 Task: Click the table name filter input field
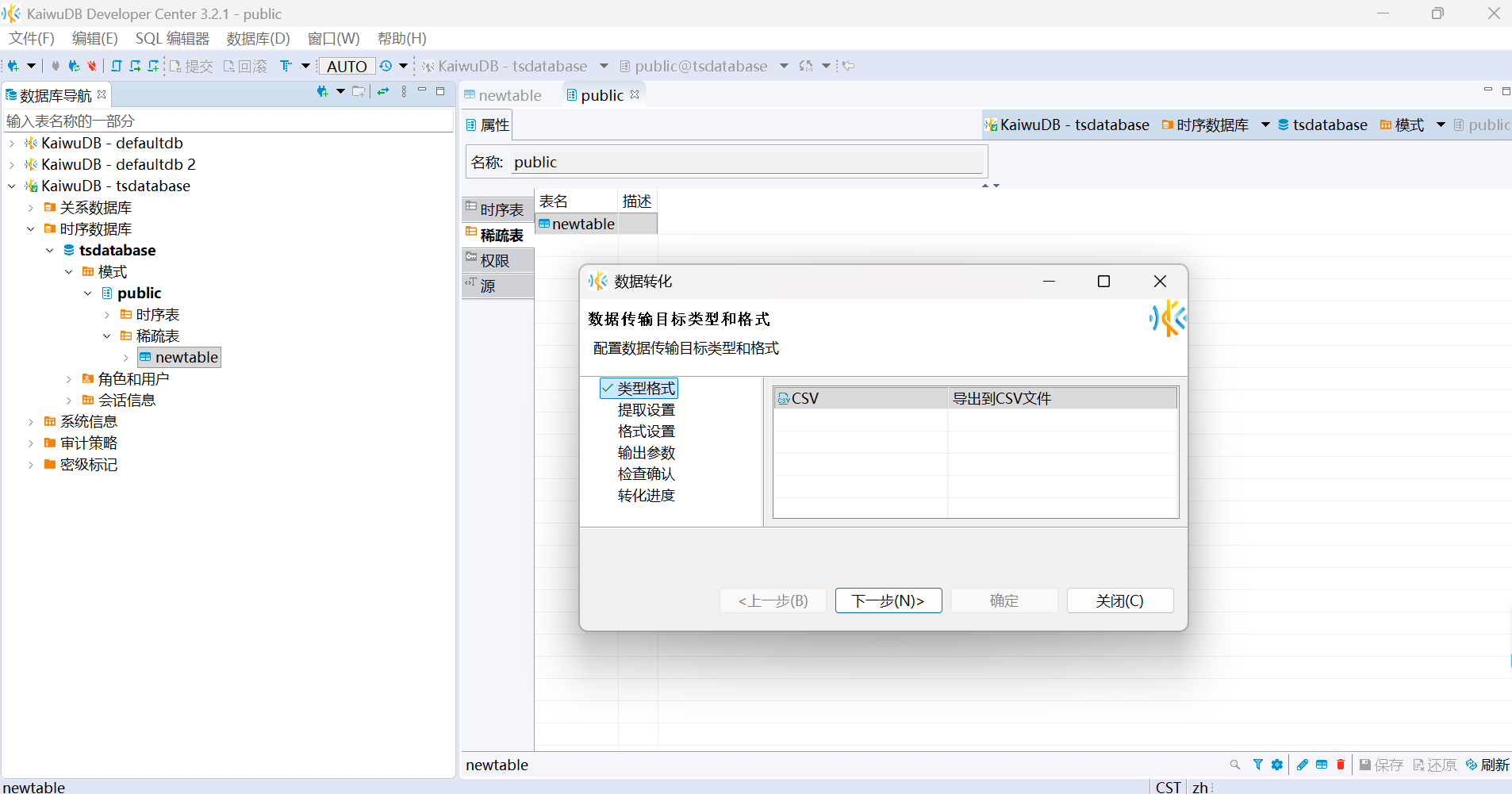pos(228,121)
